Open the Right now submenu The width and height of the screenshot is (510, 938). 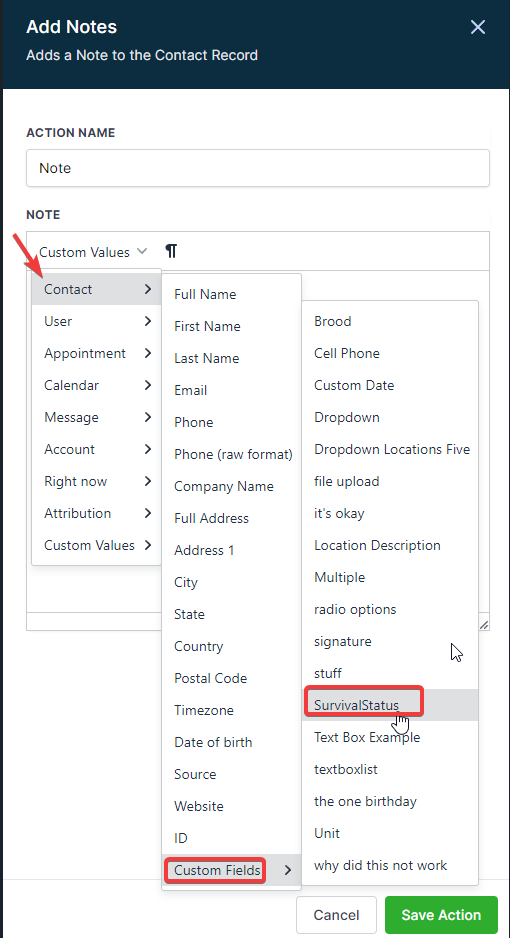(97, 482)
